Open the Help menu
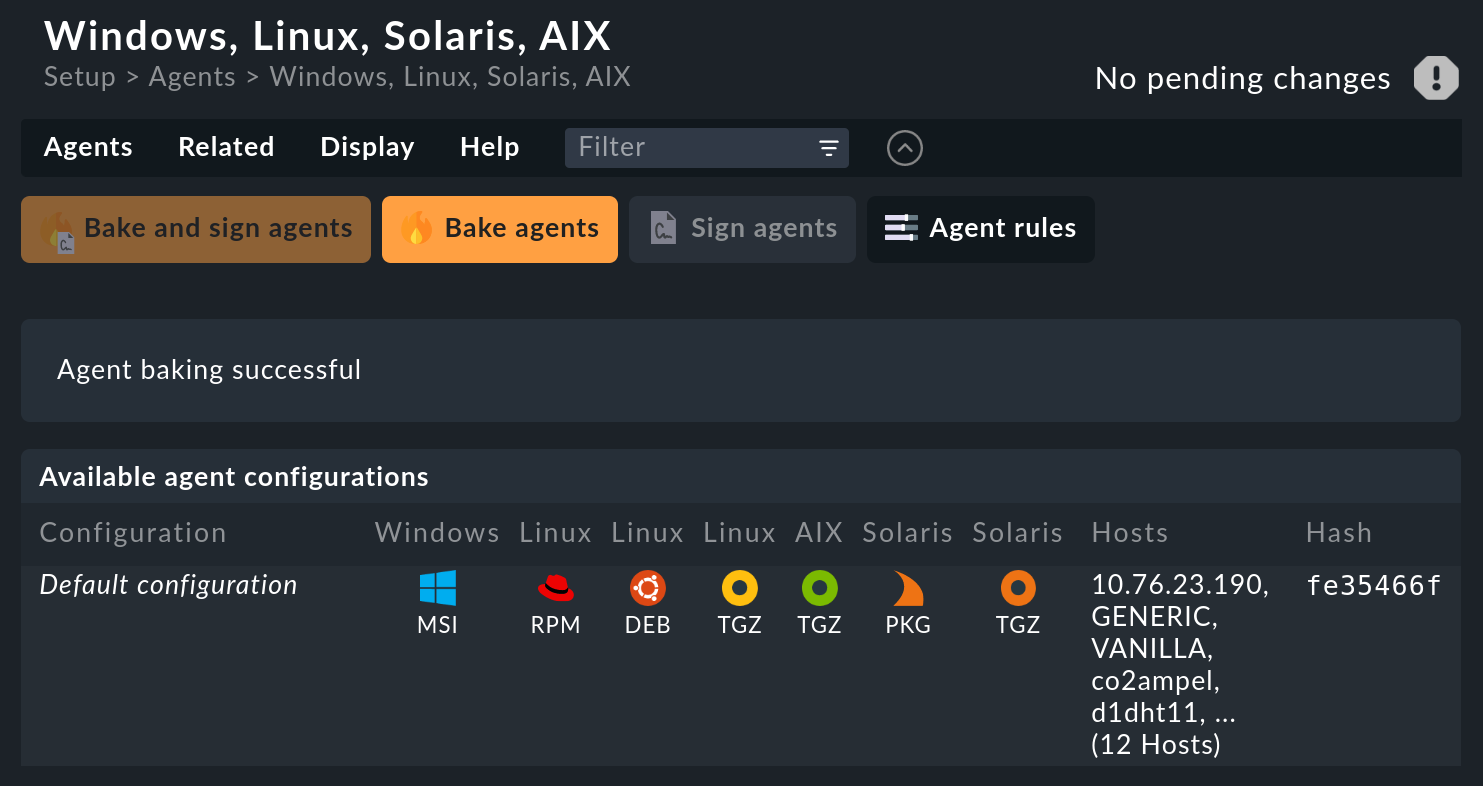The image size is (1483, 786). coord(489,147)
